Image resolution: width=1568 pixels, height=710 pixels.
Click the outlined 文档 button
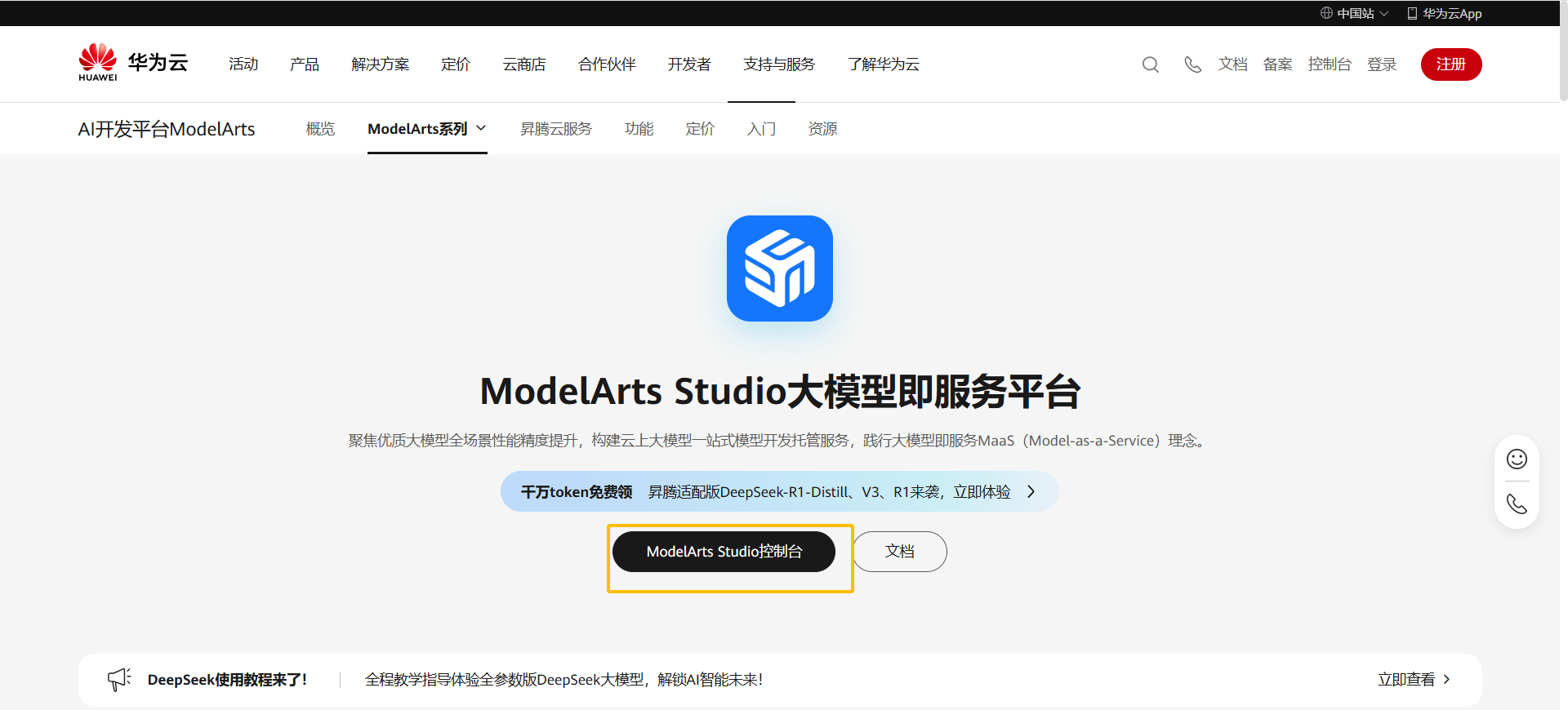point(900,552)
